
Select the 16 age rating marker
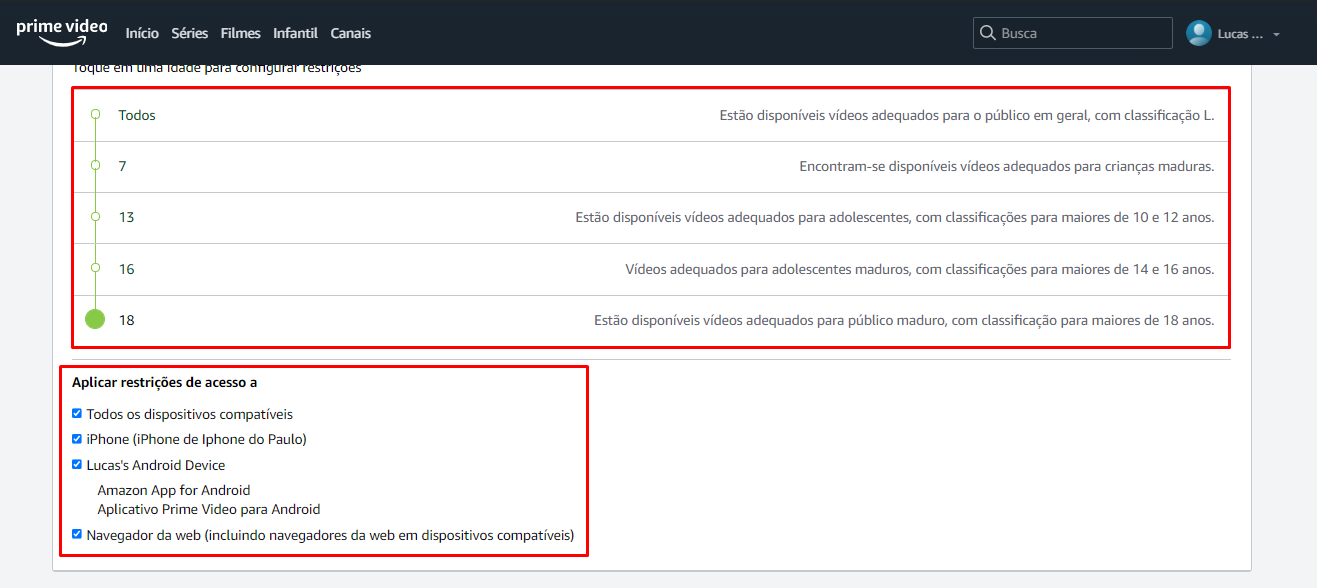[x=95, y=268]
